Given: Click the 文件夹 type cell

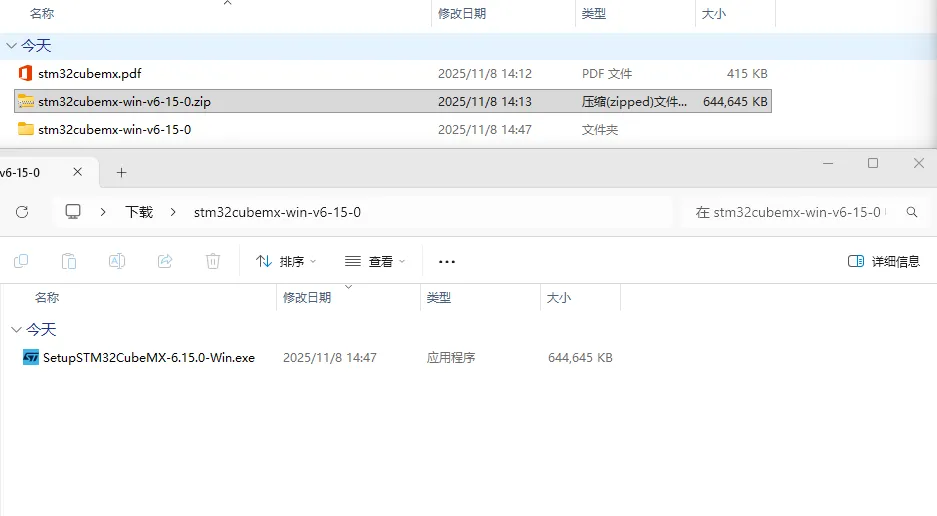Looking at the screenshot, I should coord(600,130).
